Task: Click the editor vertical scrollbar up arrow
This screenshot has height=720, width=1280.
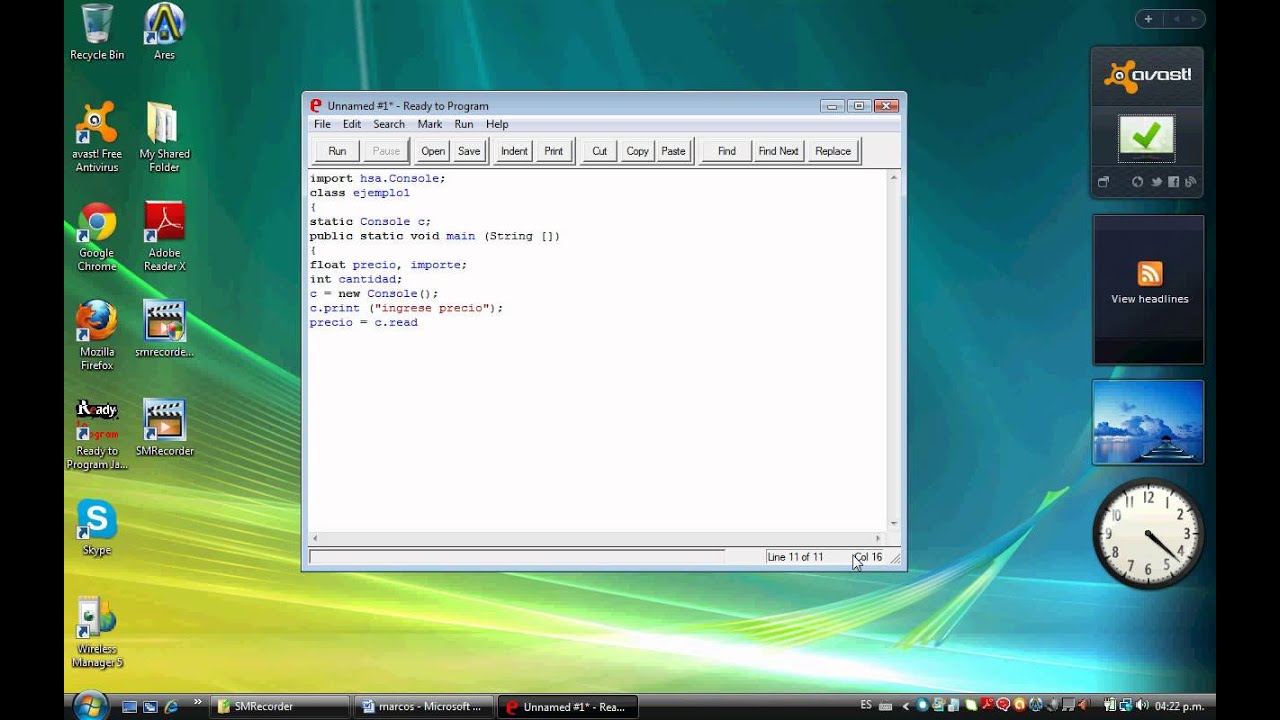Action: click(894, 177)
